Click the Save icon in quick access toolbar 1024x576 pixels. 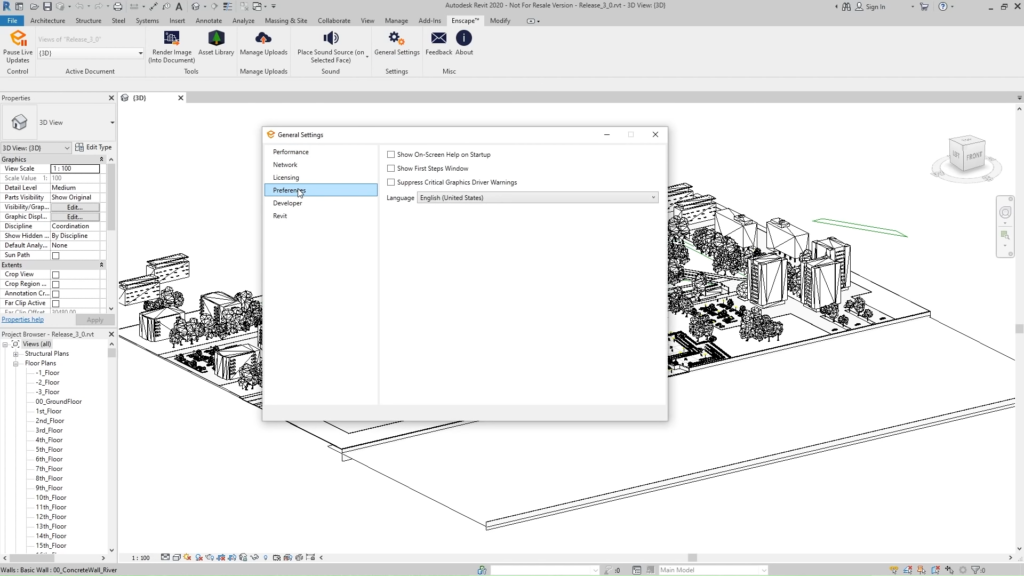[47, 7]
